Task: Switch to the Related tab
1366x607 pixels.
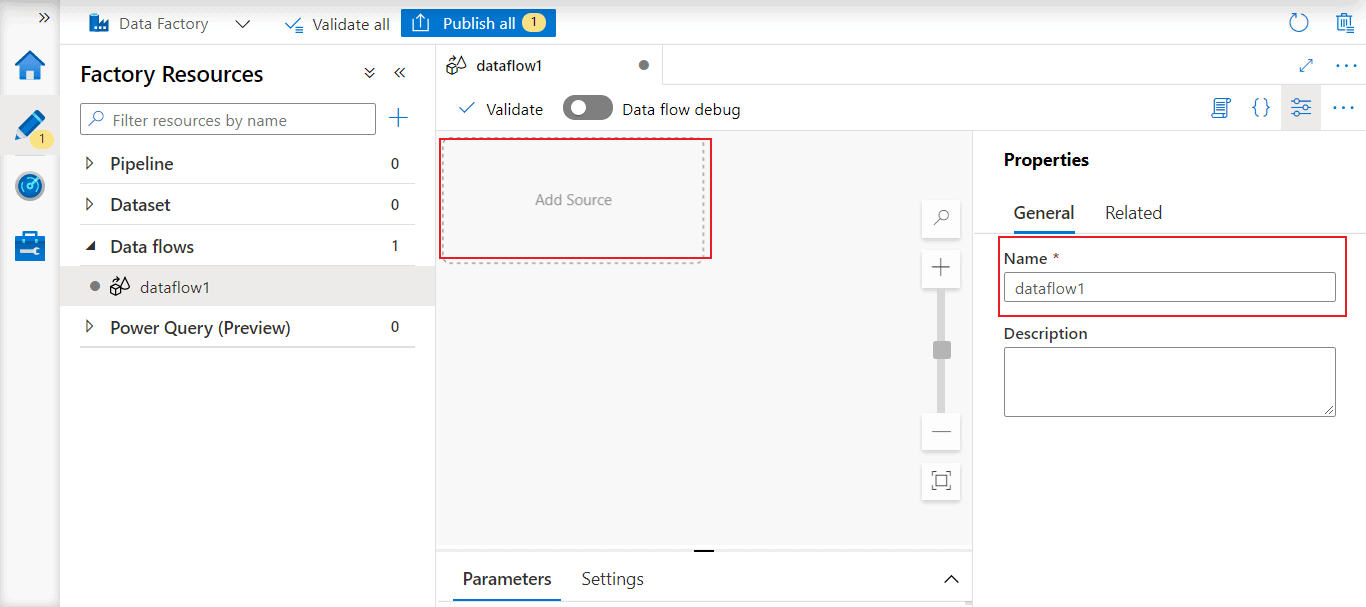Action: pyautogui.click(x=1133, y=213)
